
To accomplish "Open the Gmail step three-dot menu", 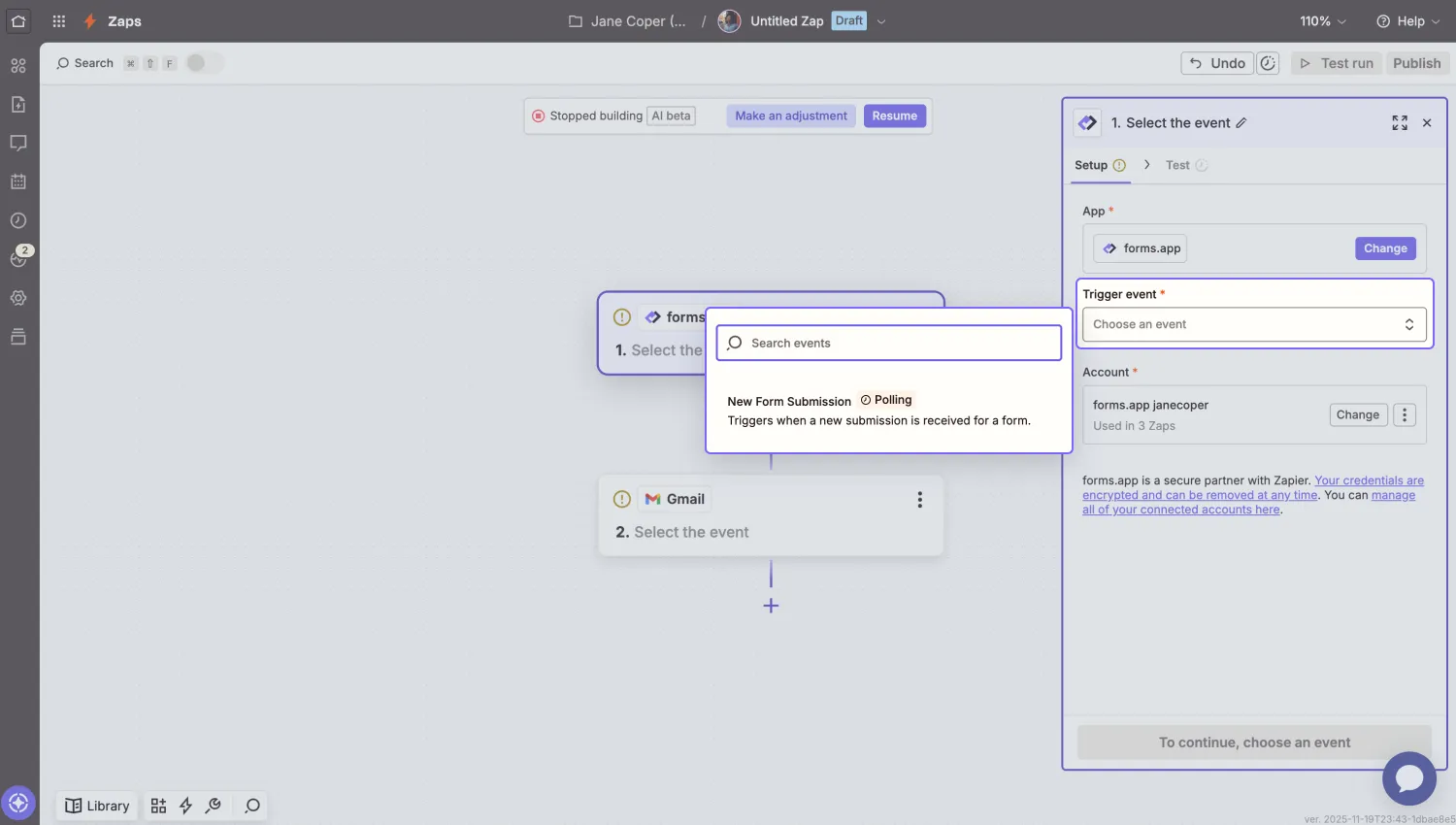I will click(919, 499).
